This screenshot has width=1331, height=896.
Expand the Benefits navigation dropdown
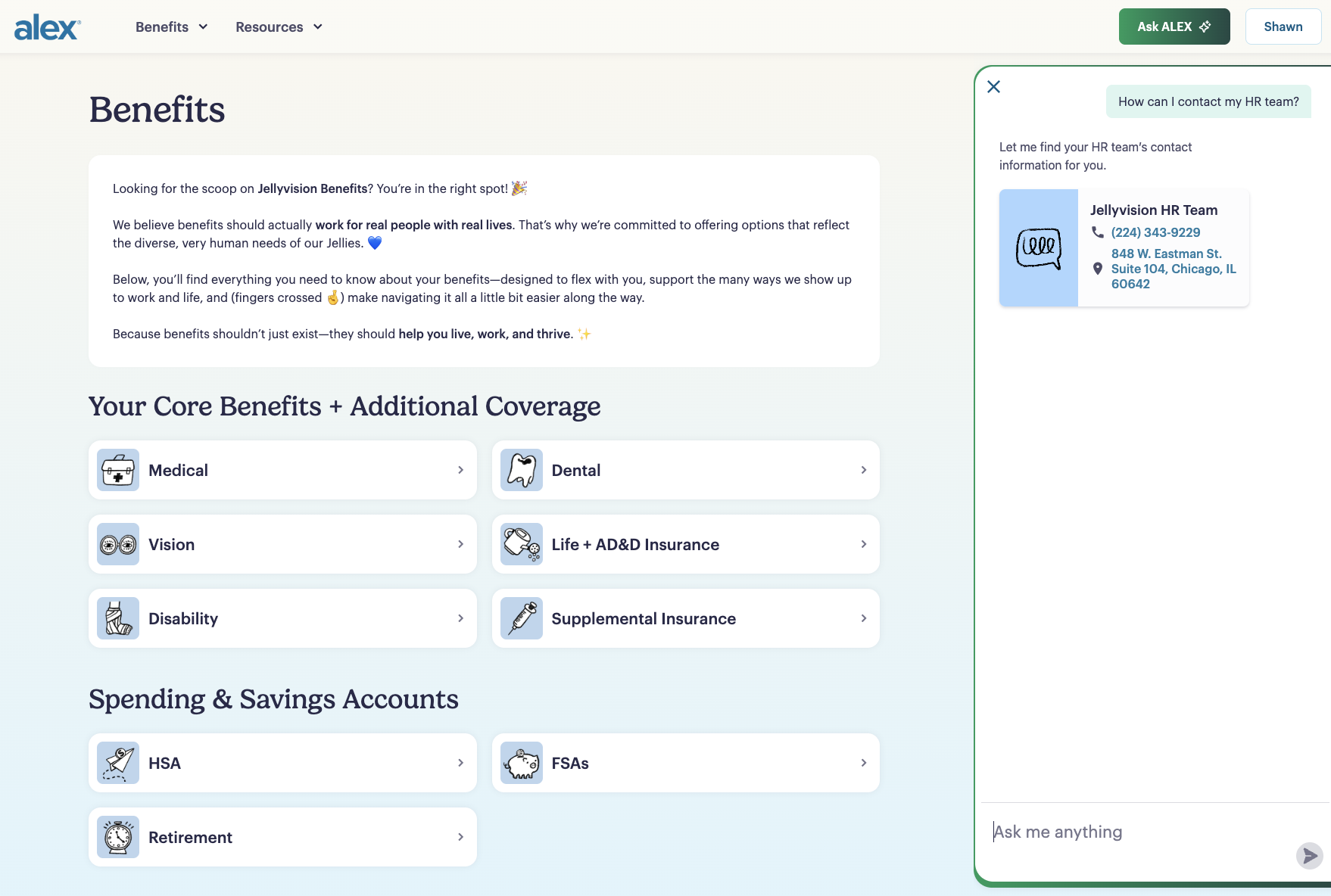click(x=171, y=27)
